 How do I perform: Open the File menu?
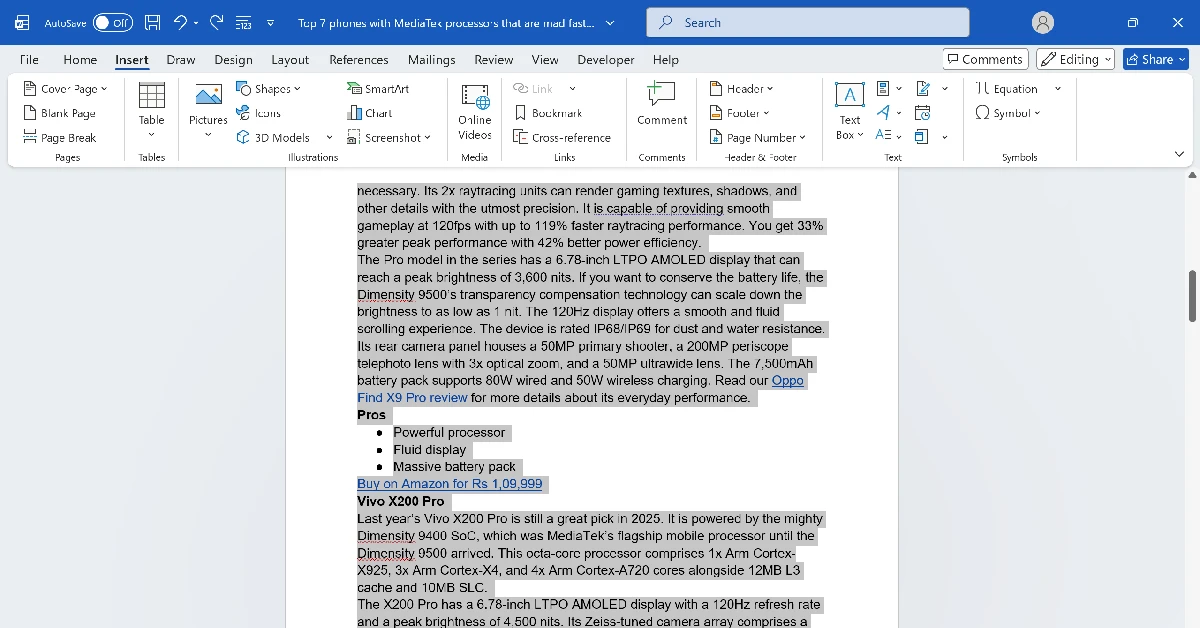point(29,59)
